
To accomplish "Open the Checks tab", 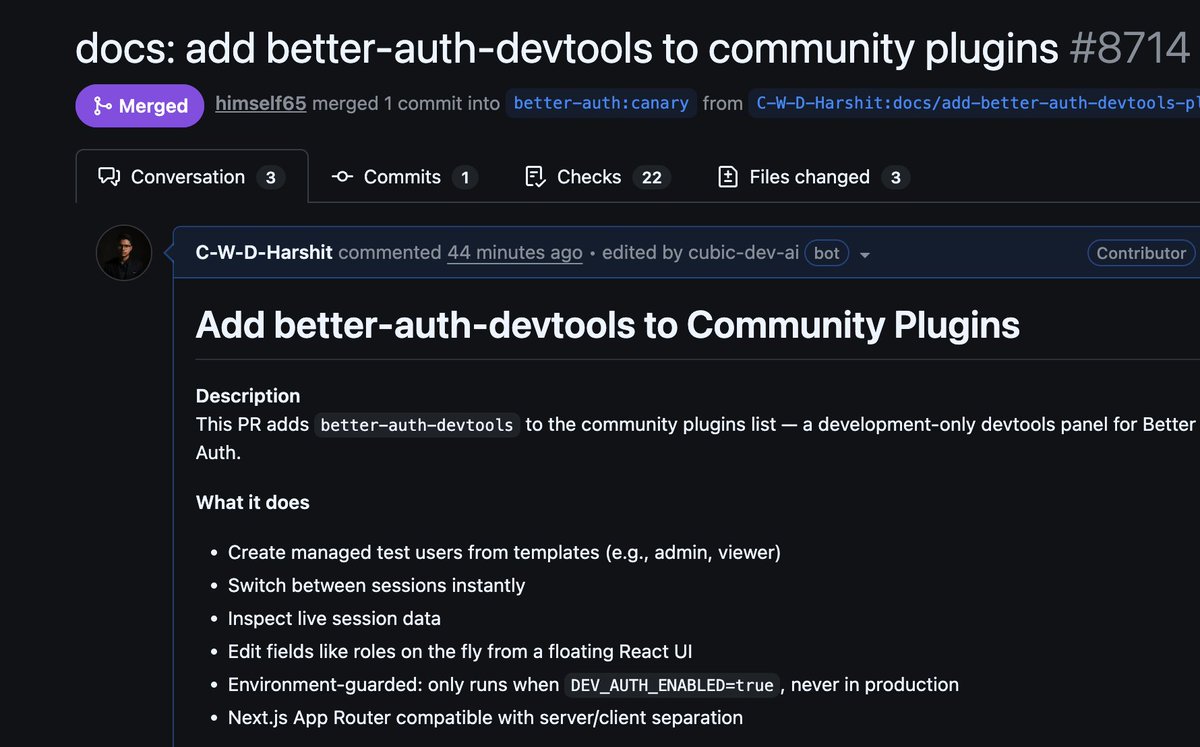I will [597, 177].
